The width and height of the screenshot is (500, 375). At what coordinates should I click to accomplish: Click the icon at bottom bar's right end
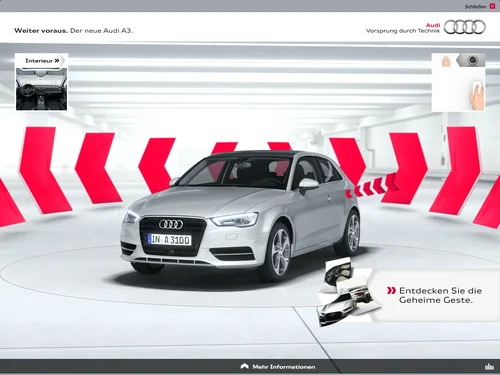pos(489,367)
